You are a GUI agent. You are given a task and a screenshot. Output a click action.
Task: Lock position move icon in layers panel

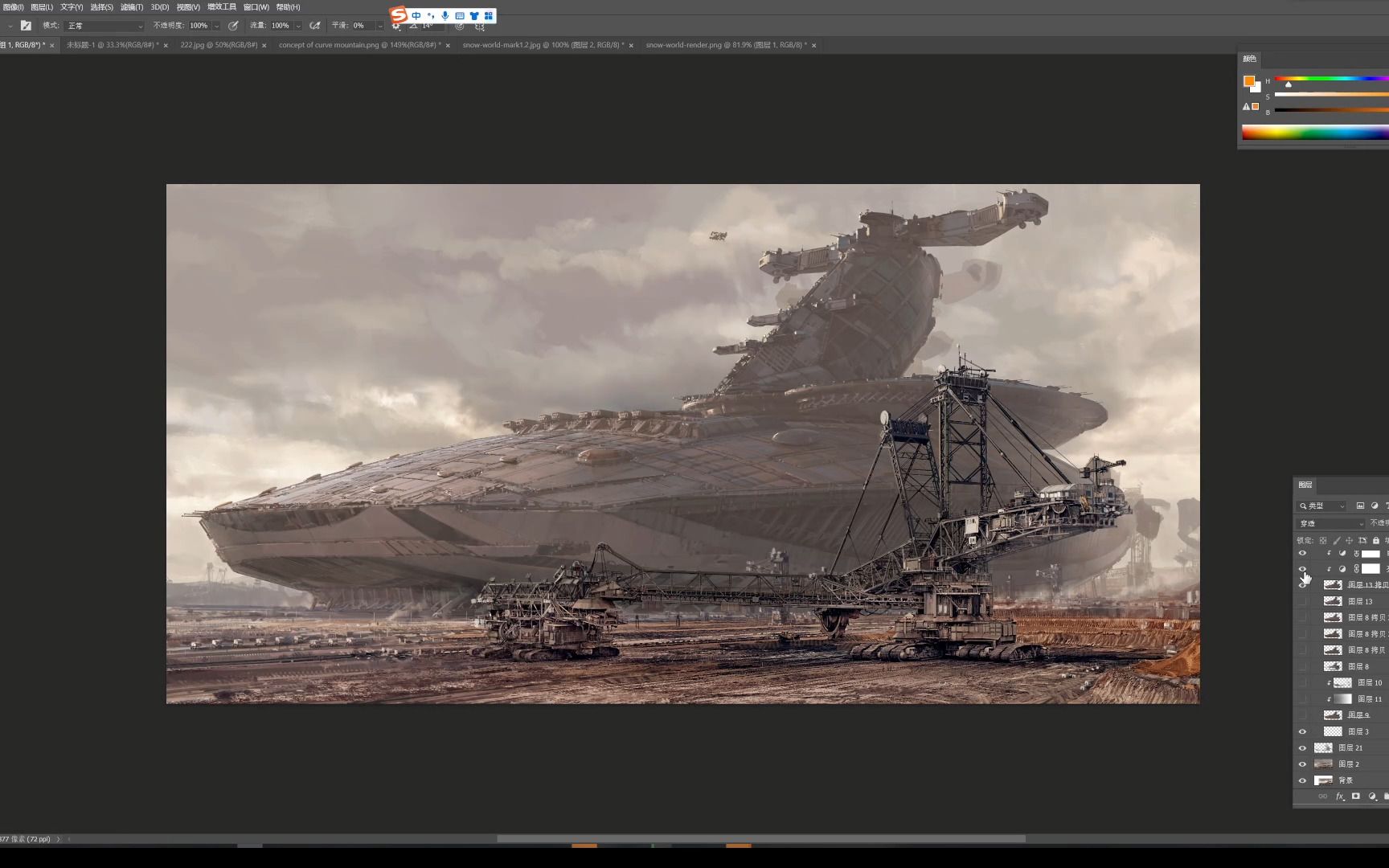click(x=1350, y=540)
